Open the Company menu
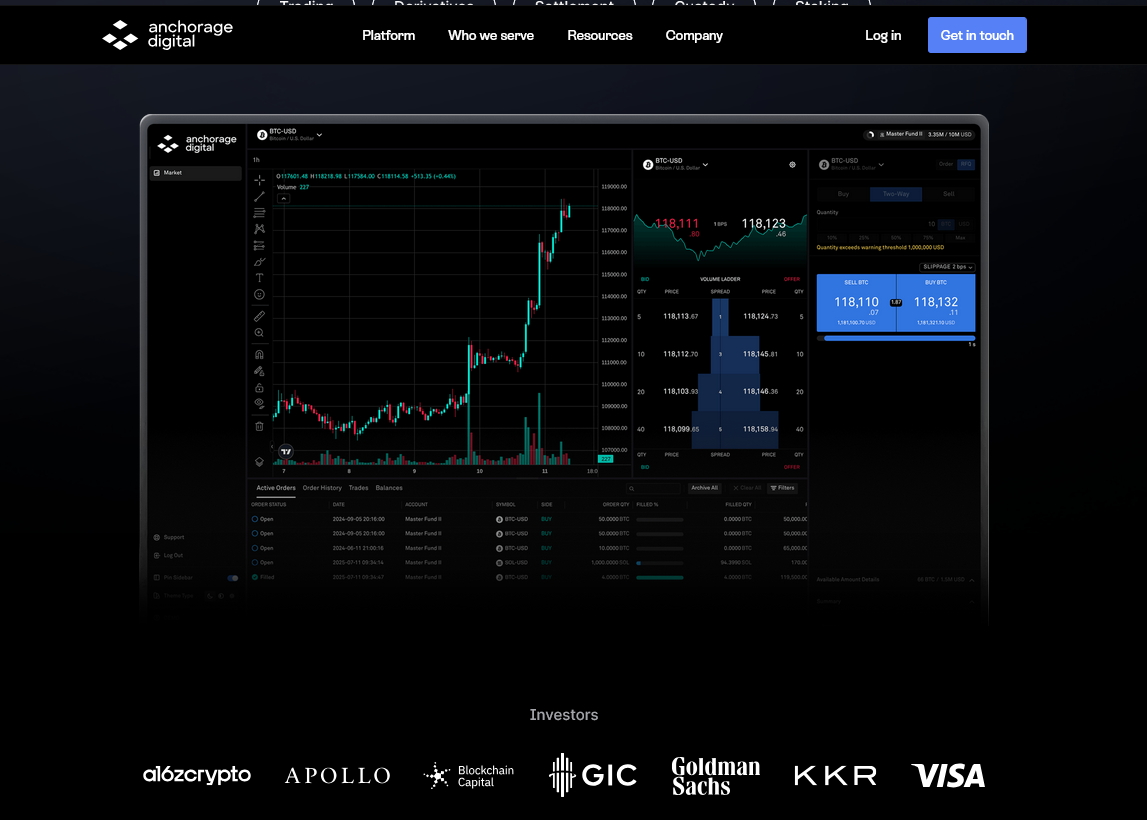The image size is (1147, 820). click(694, 35)
